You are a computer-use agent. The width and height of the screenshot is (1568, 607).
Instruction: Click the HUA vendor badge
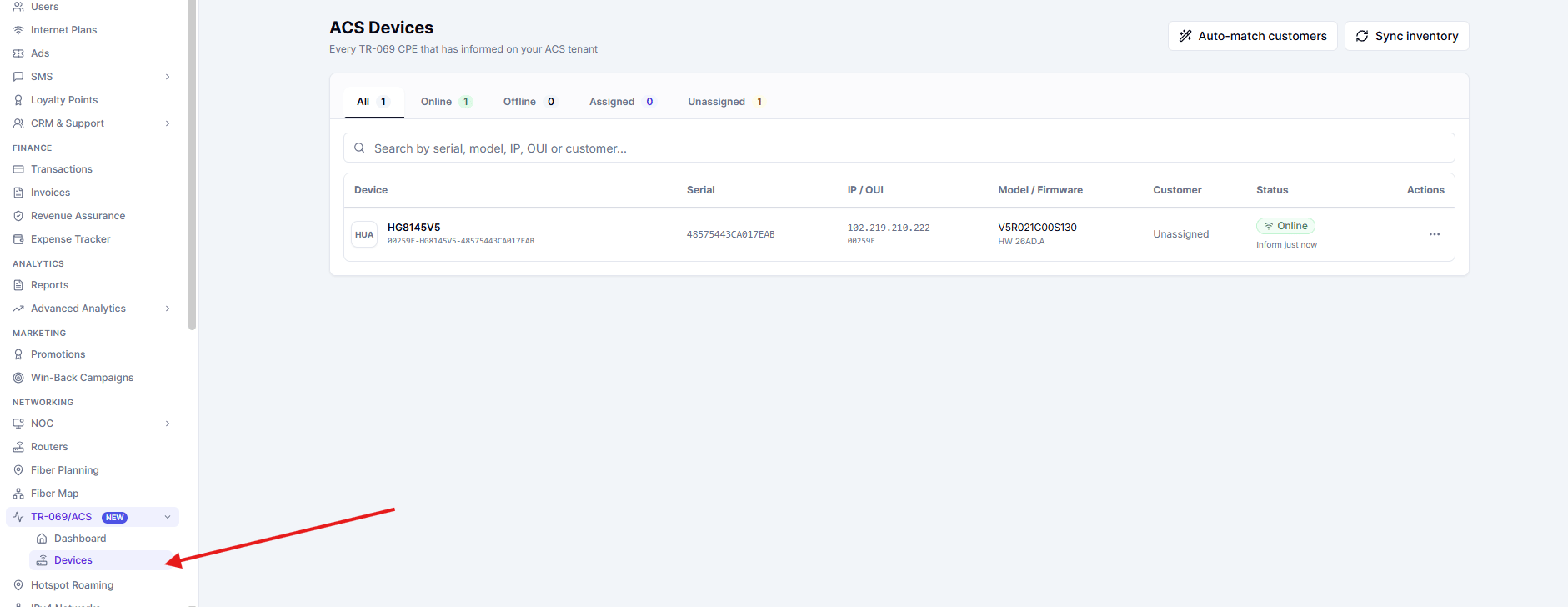pyautogui.click(x=364, y=234)
